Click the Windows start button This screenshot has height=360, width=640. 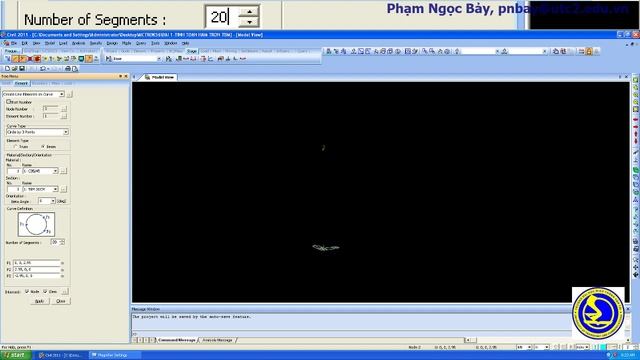pyautogui.click(x=16, y=356)
